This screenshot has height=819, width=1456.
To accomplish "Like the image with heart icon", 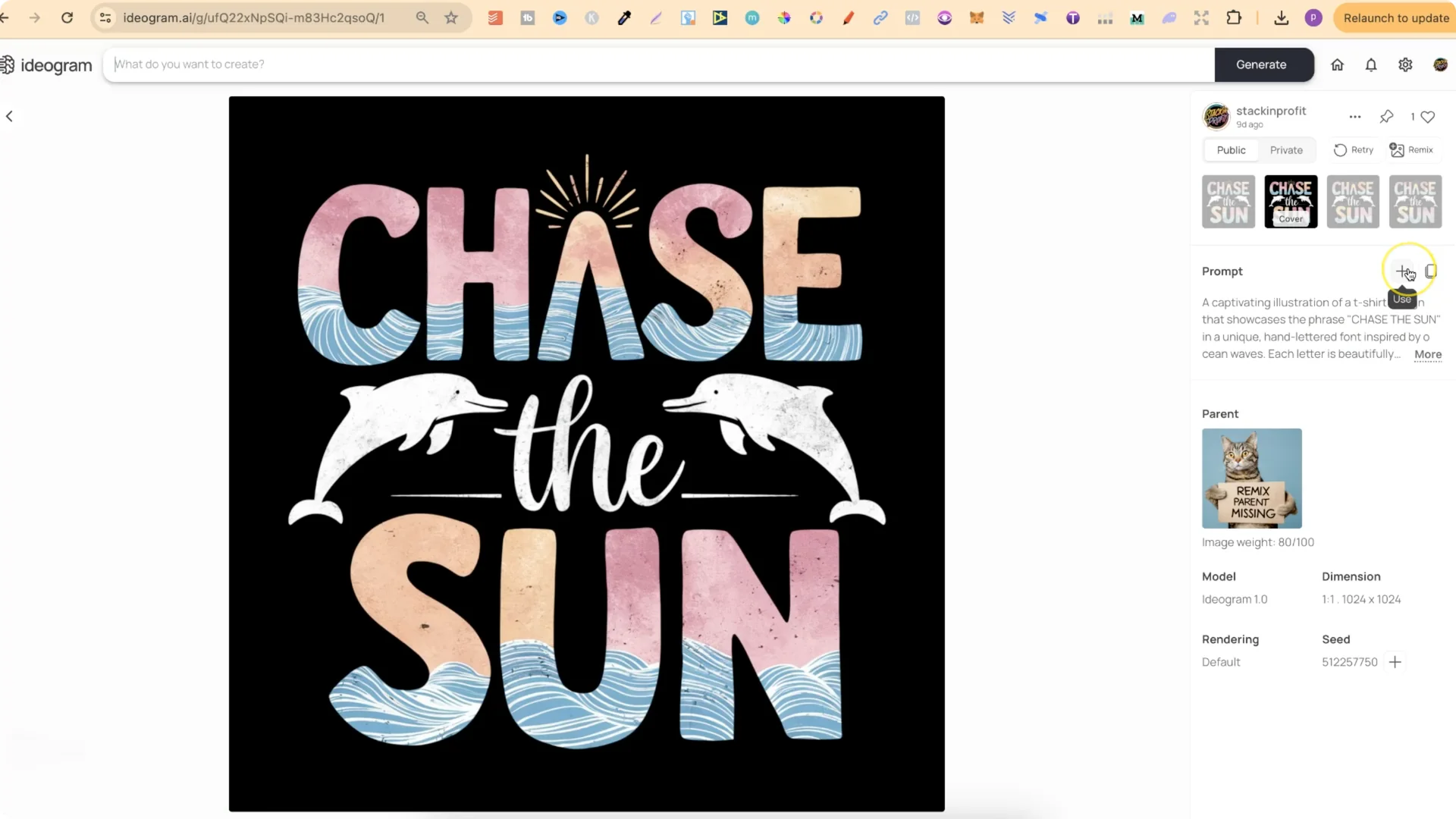I will click(x=1428, y=117).
